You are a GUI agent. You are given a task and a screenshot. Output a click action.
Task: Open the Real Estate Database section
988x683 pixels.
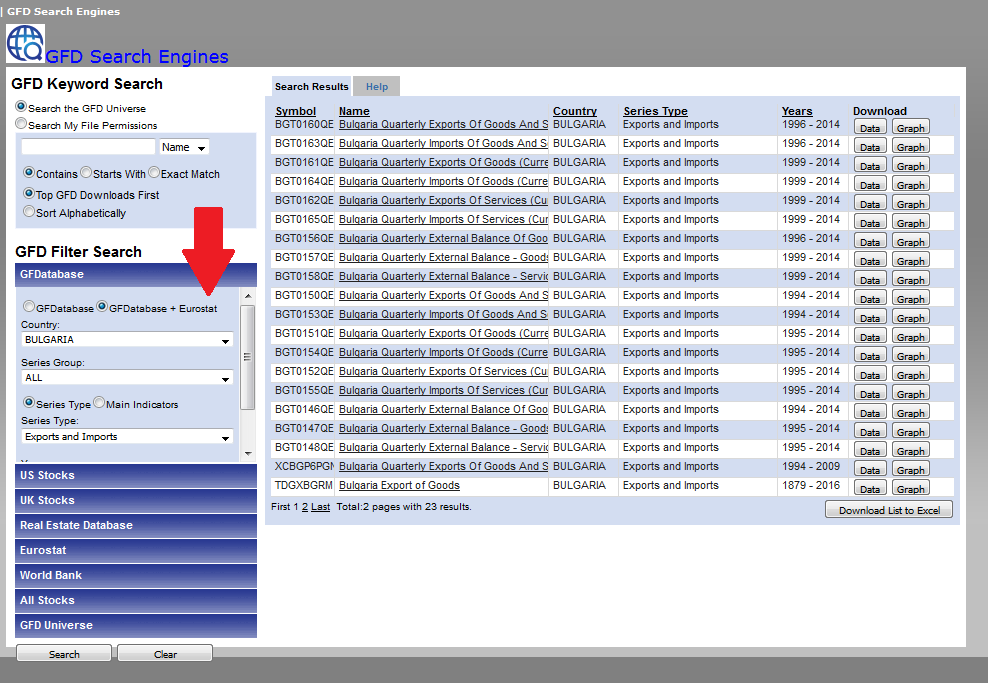coord(136,525)
